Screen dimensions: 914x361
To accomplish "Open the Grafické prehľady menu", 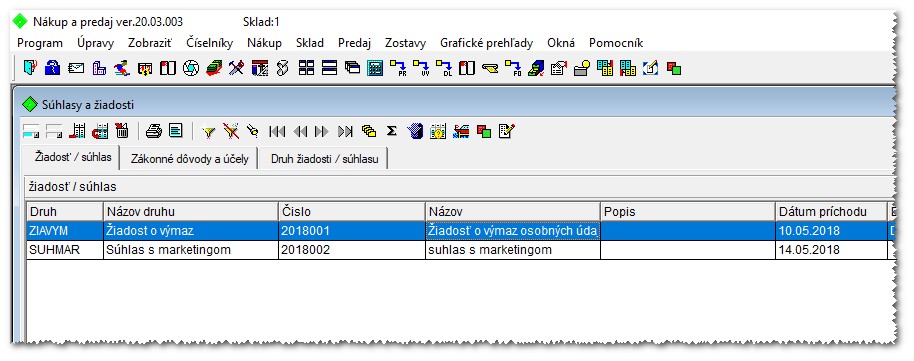I will click(x=486, y=43).
